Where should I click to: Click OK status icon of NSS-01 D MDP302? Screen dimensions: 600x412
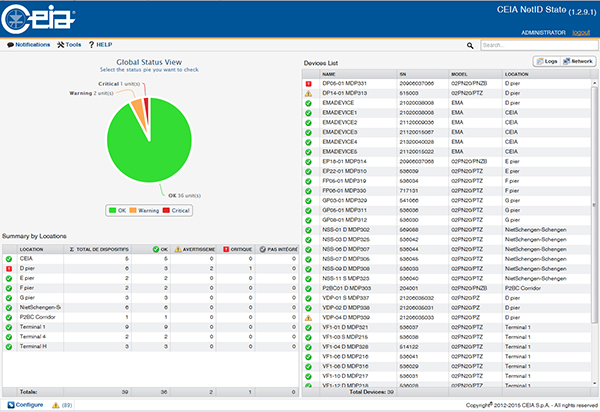[308, 230]
